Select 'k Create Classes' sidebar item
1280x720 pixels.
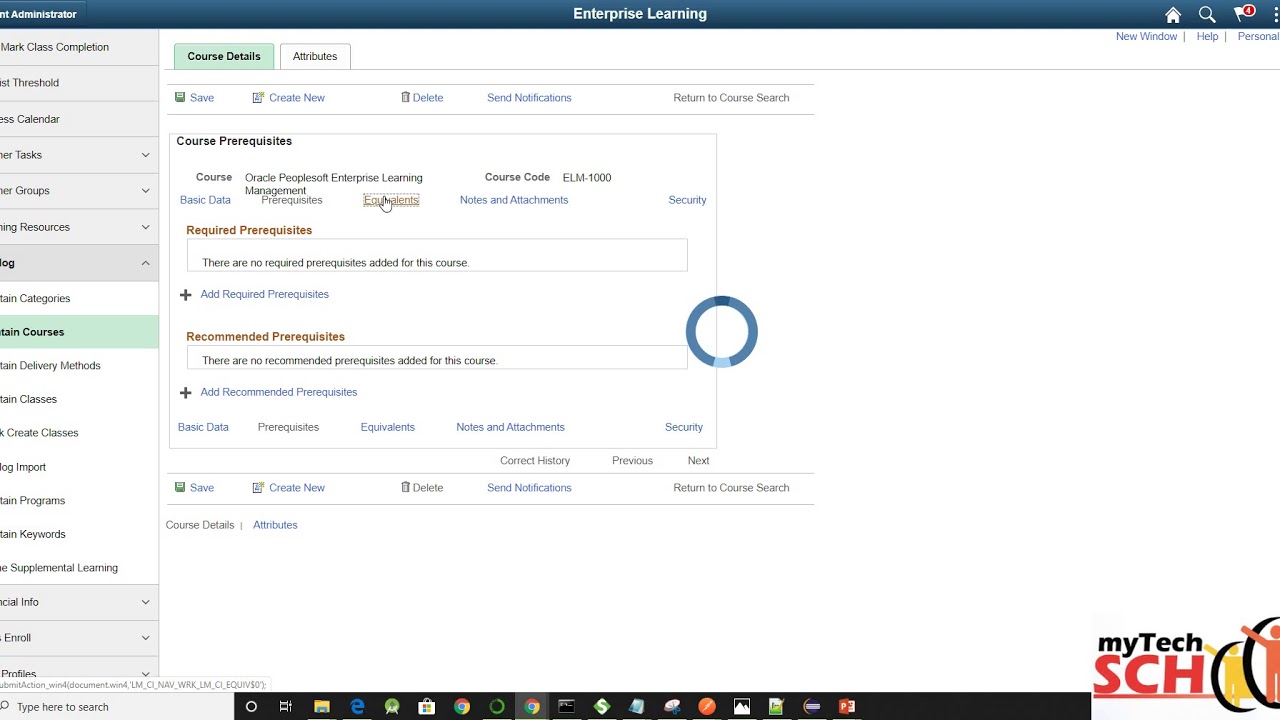[x=79, y=433]
